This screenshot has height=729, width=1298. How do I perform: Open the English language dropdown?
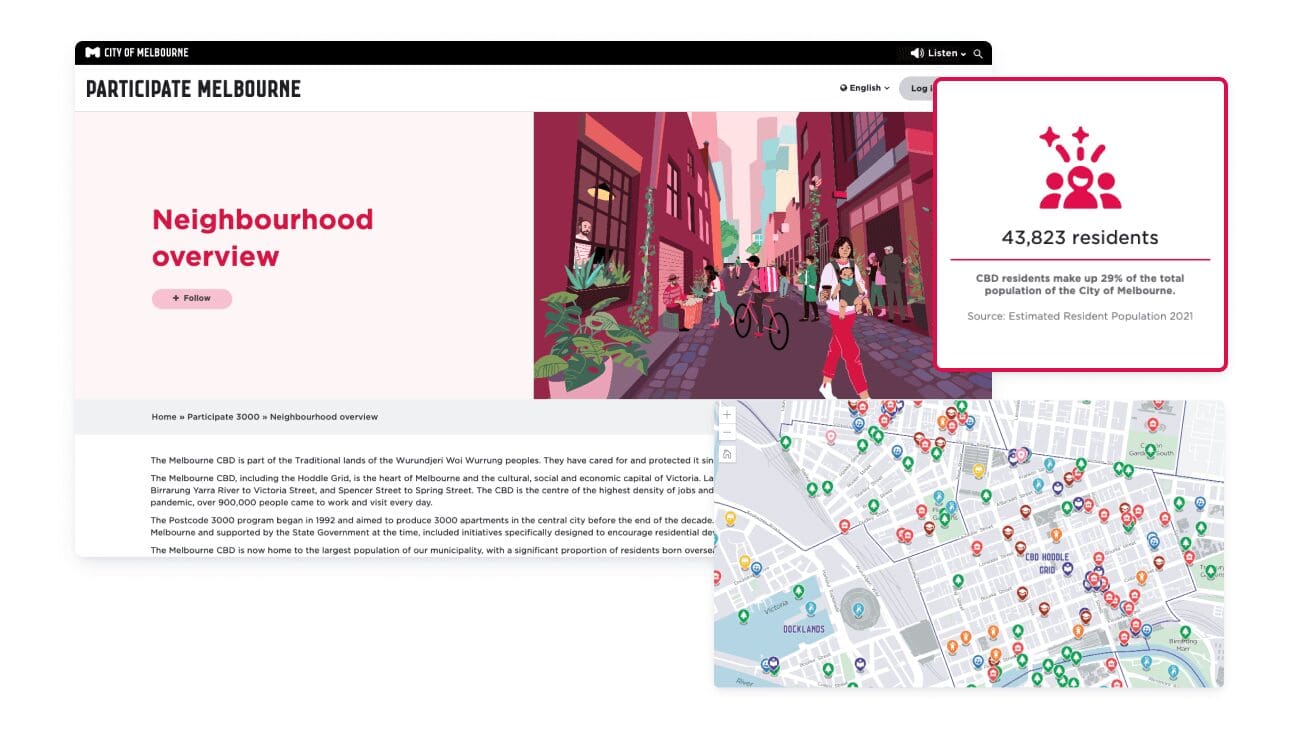[x=865, y=88]
